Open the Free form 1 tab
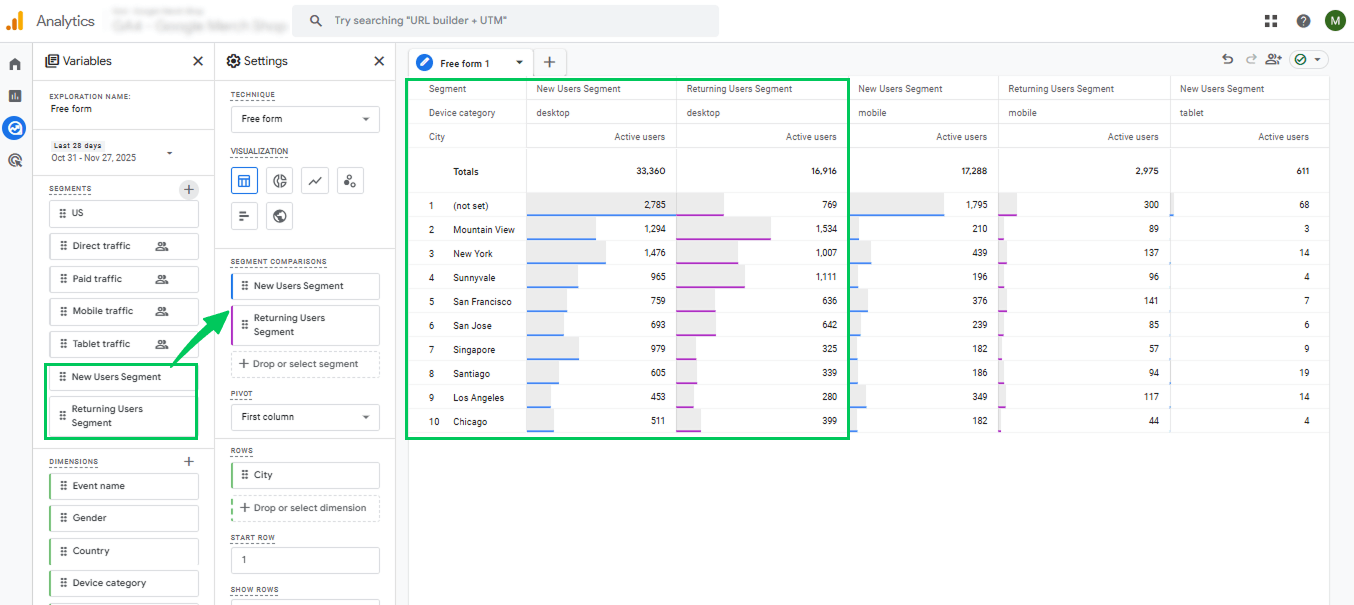Image resolution: width=1354 pixels, height=605 pixels. point(464,63)
